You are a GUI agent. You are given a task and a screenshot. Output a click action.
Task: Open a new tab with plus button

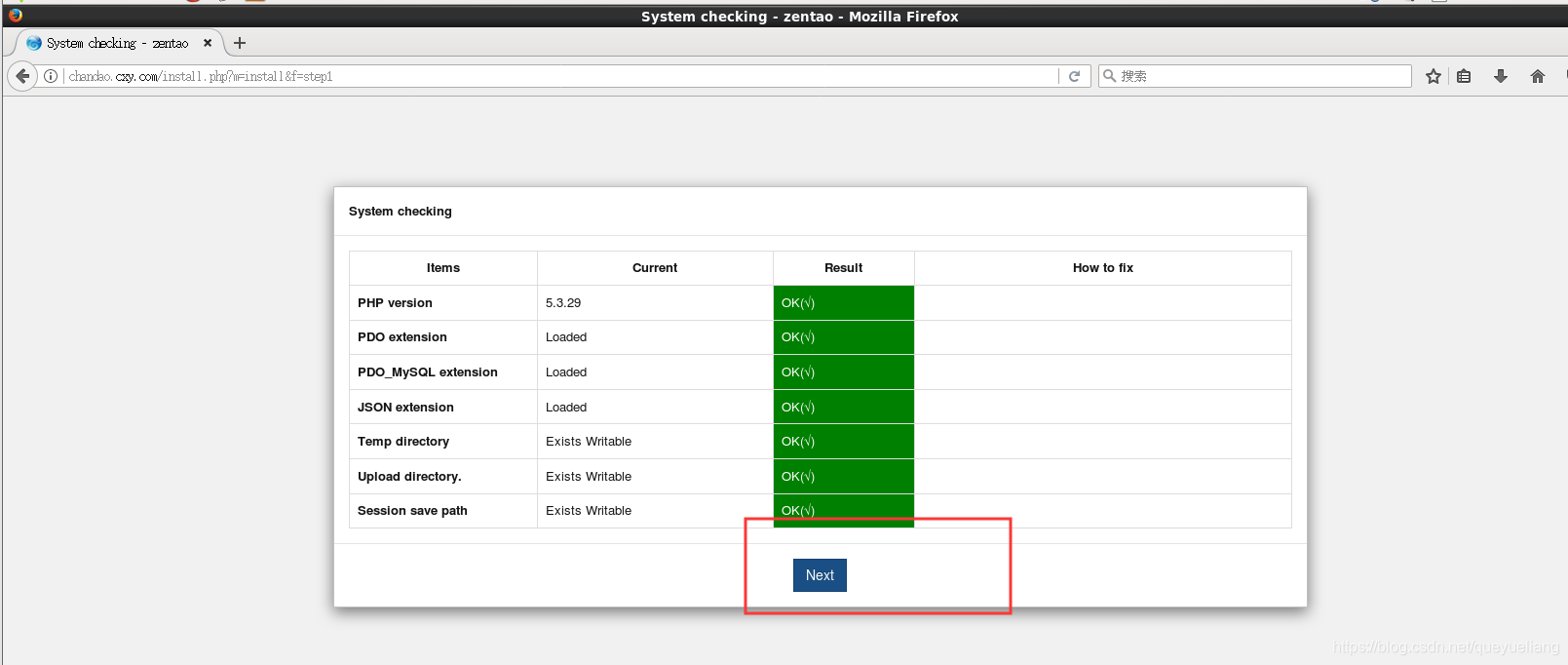click(x=240, y=43)
